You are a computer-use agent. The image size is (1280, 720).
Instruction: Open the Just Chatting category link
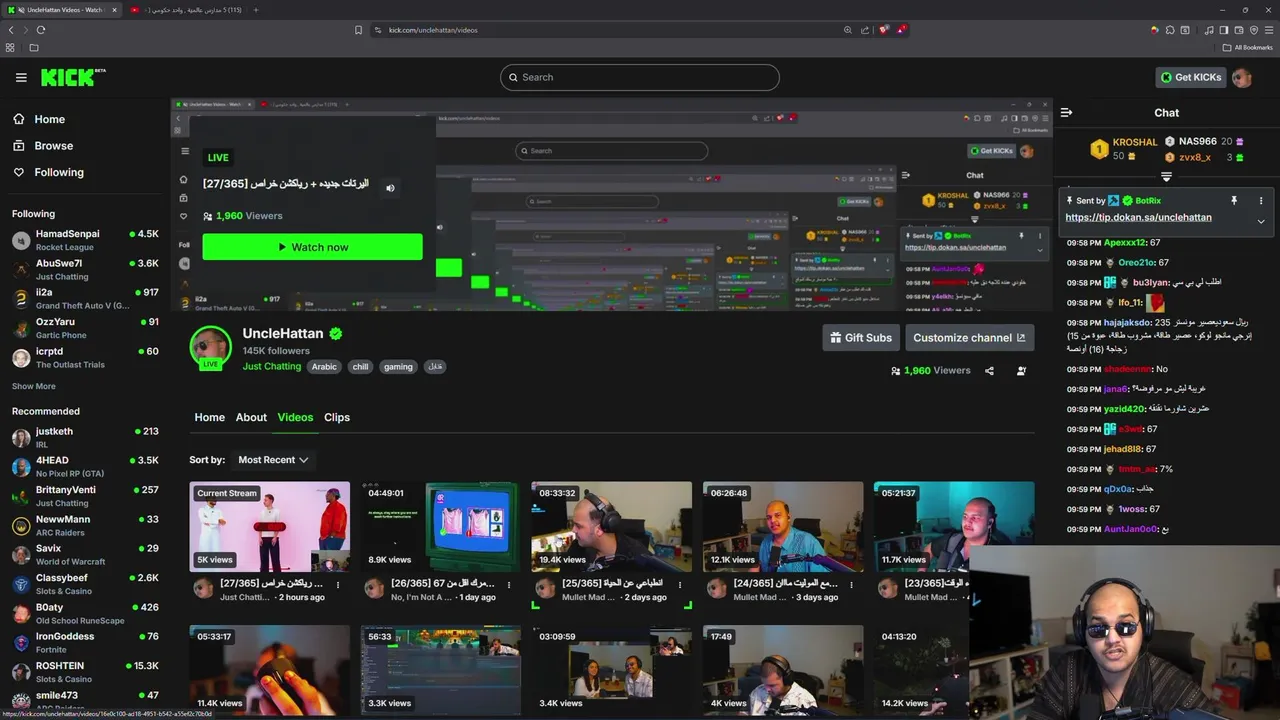[x=271, y=367]
